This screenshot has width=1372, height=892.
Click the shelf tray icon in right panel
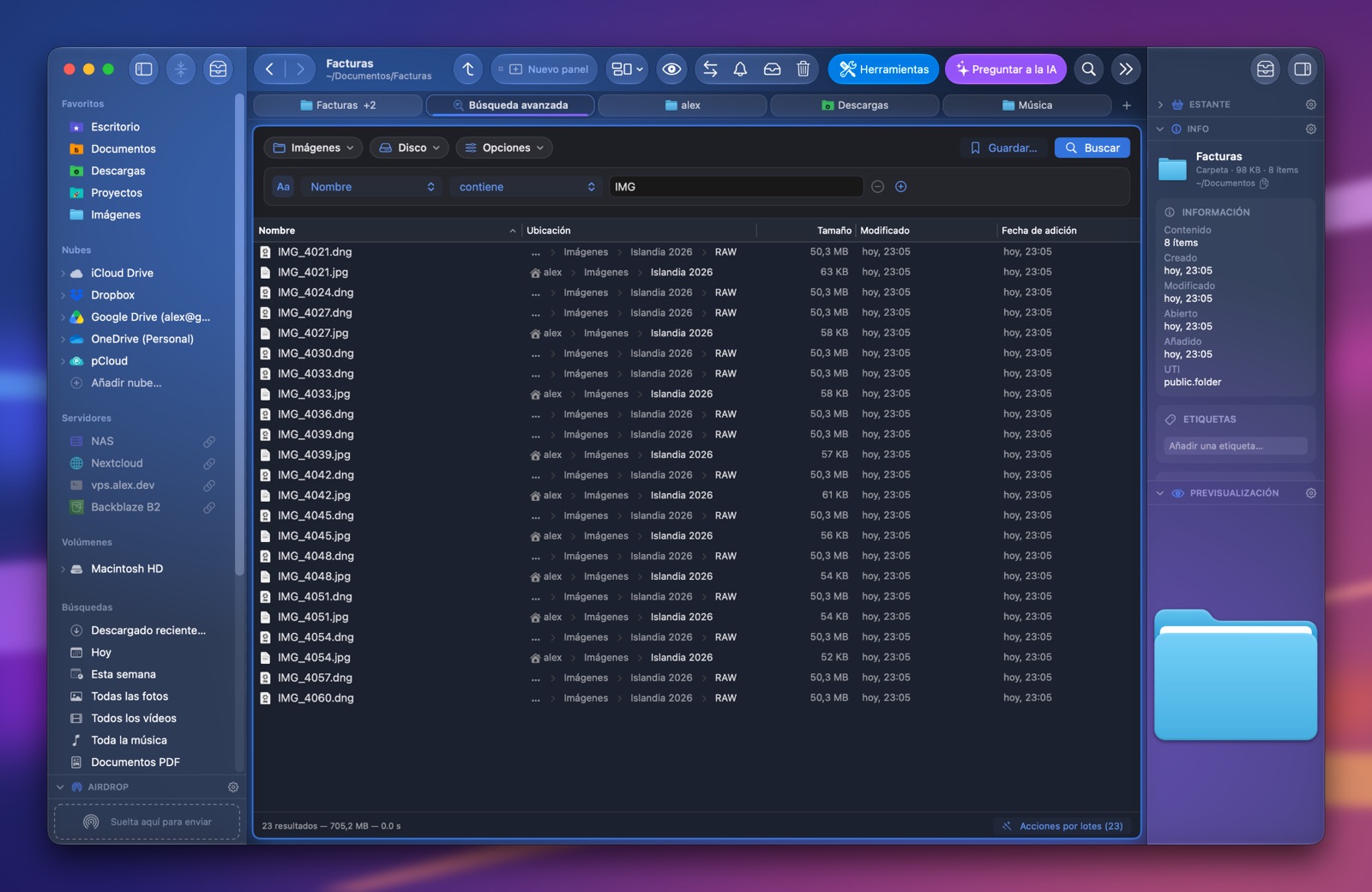(1266, 69)
